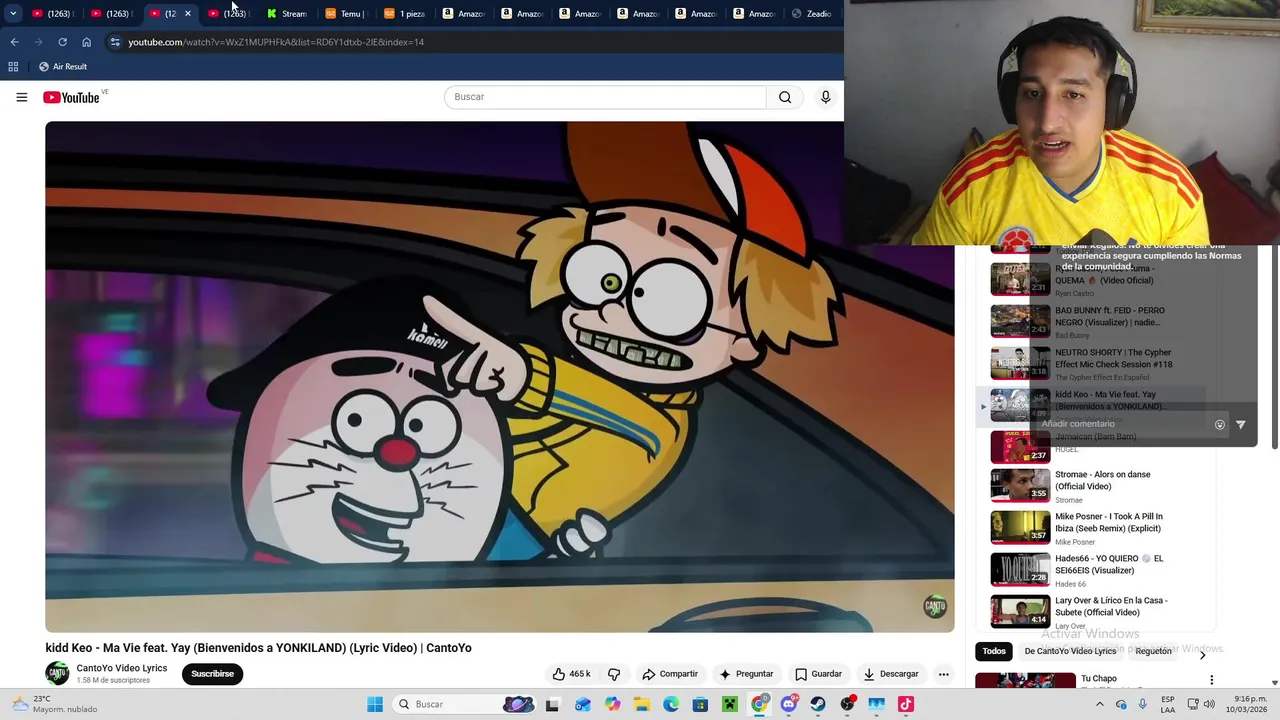Viewport: 1280px width, 720px height.
Task: Open the CantoYo channel avatar
Action: (57, 674)
